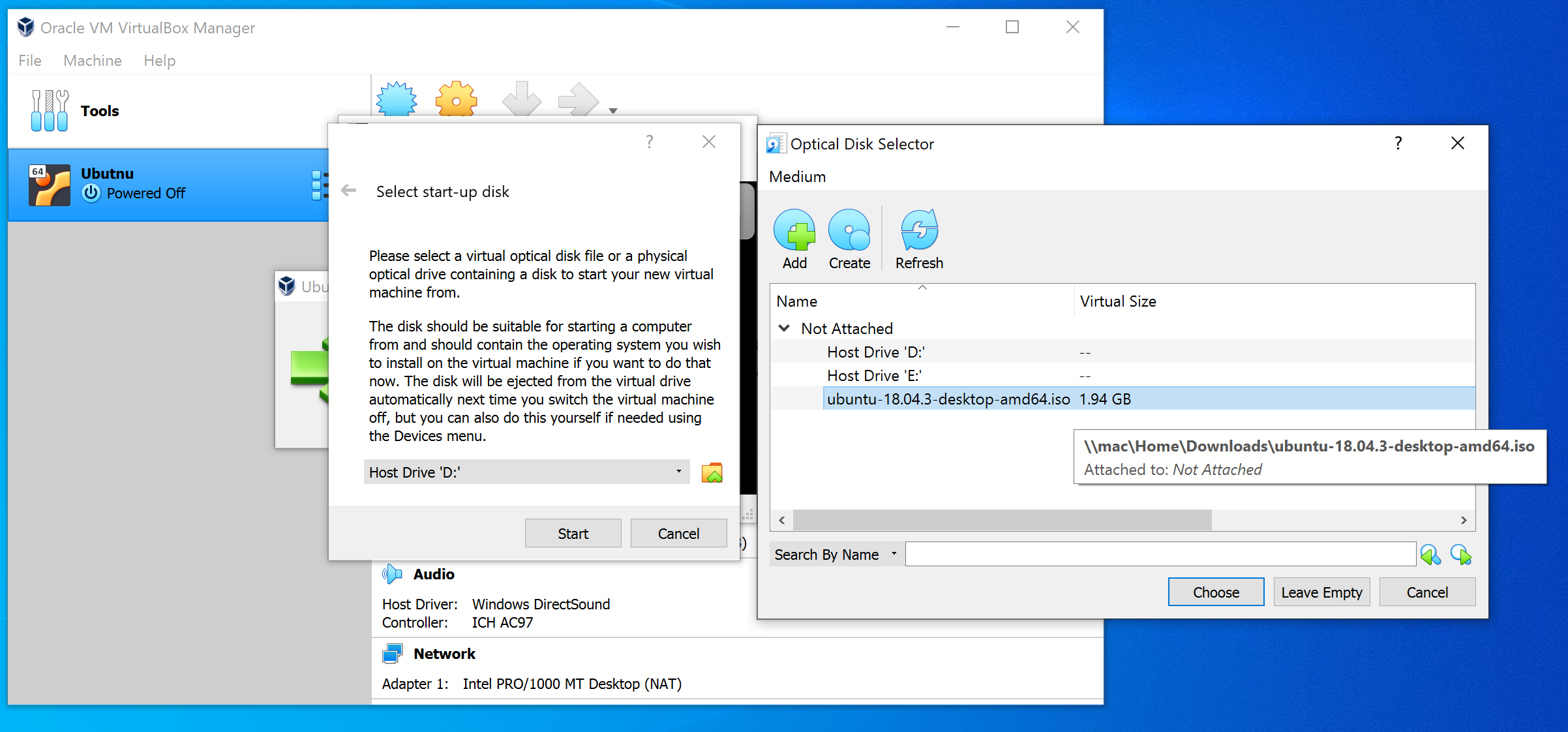
Task: Sort list by Virtual Size column header
Action: point(1274,301)
